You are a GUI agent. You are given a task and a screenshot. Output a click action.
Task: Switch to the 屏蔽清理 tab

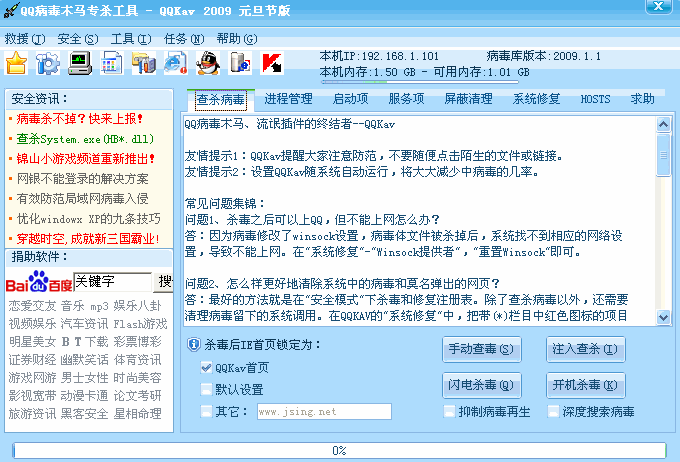pyautogui.click(x=468, y=99)
